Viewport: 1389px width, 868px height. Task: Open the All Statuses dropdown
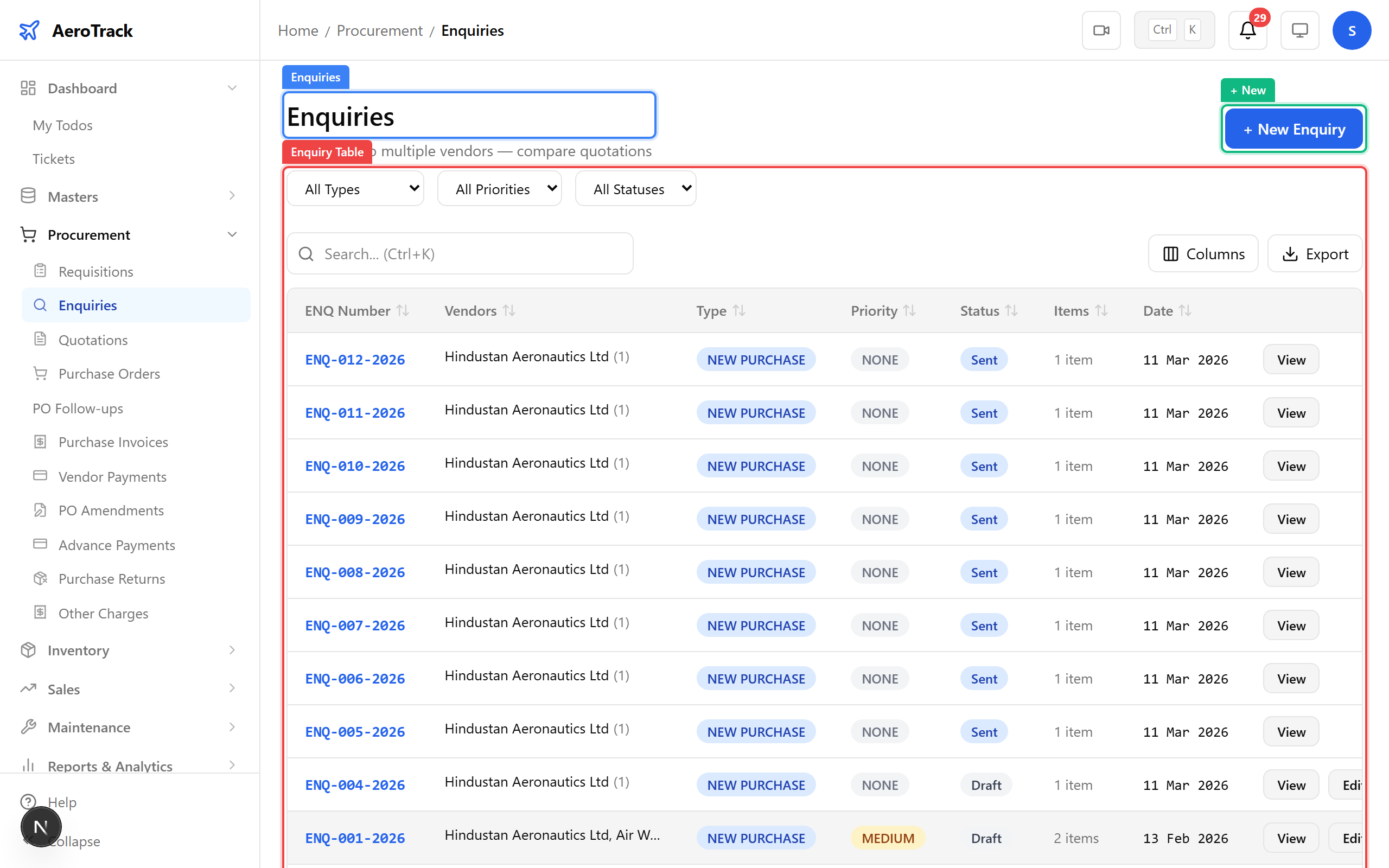(x=635, y=188)
